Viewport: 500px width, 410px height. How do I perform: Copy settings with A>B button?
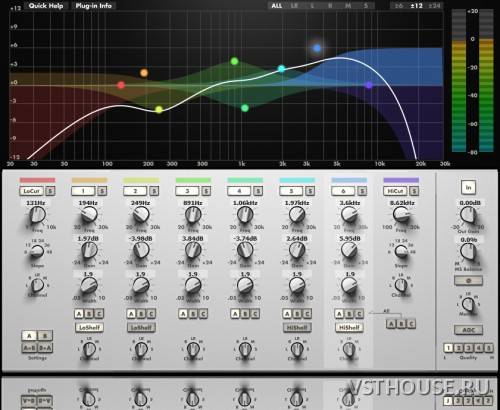coord(29,348)
